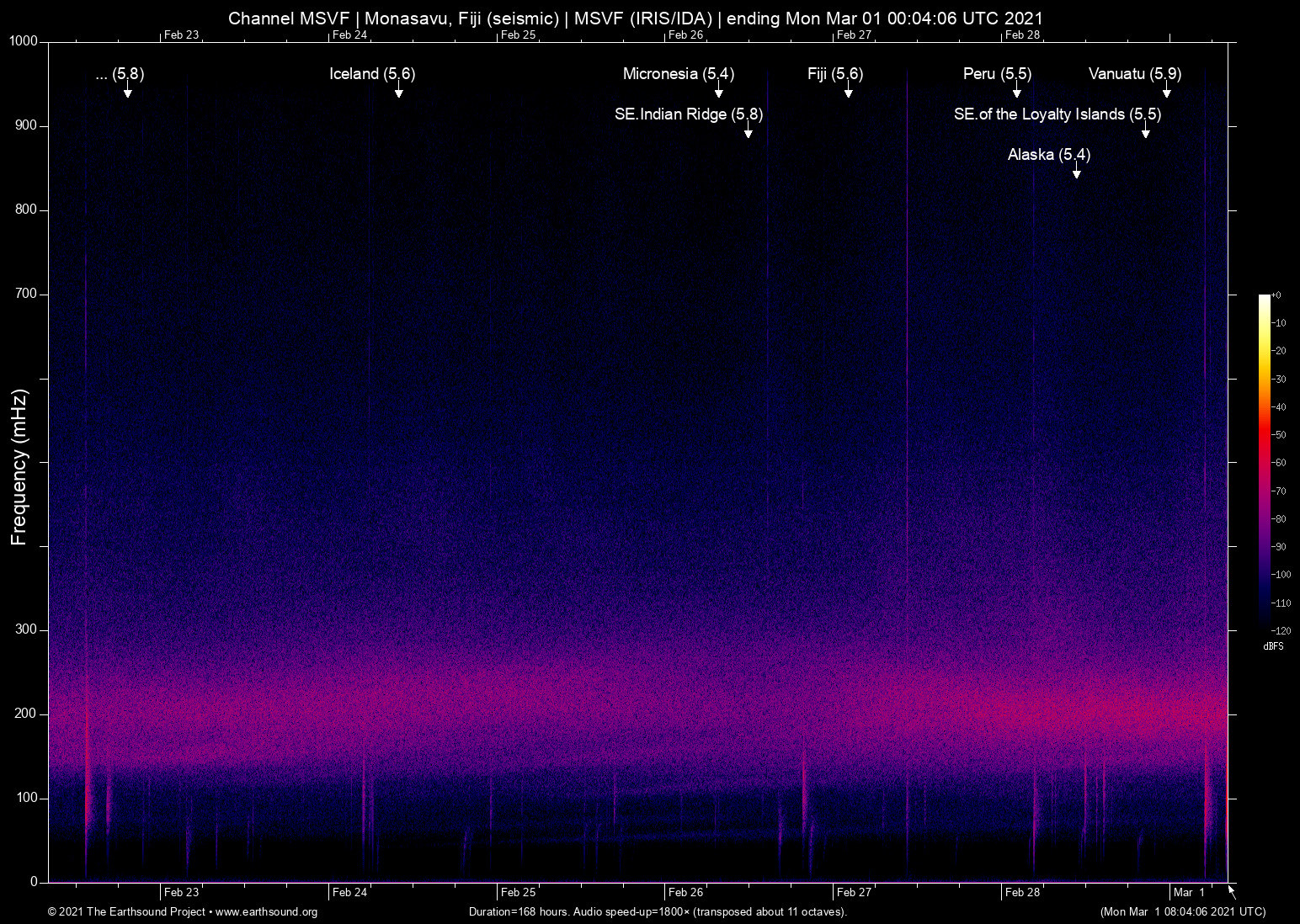1300x924 pixels.
Task: Click the unnamed '... (5.8)' event arrow
Action: tap(127, 92)
